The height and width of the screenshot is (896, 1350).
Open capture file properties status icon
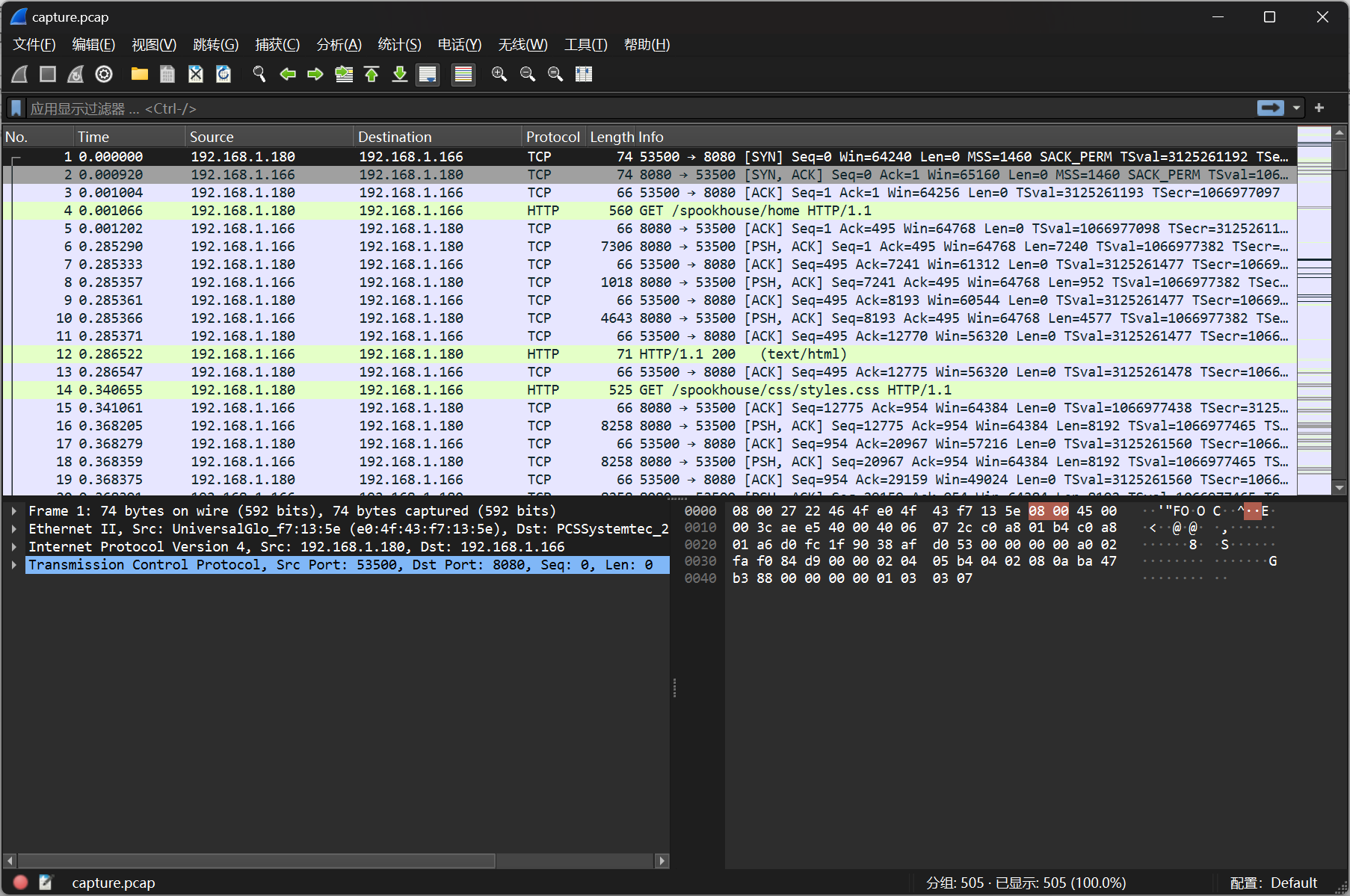point(46,883)
